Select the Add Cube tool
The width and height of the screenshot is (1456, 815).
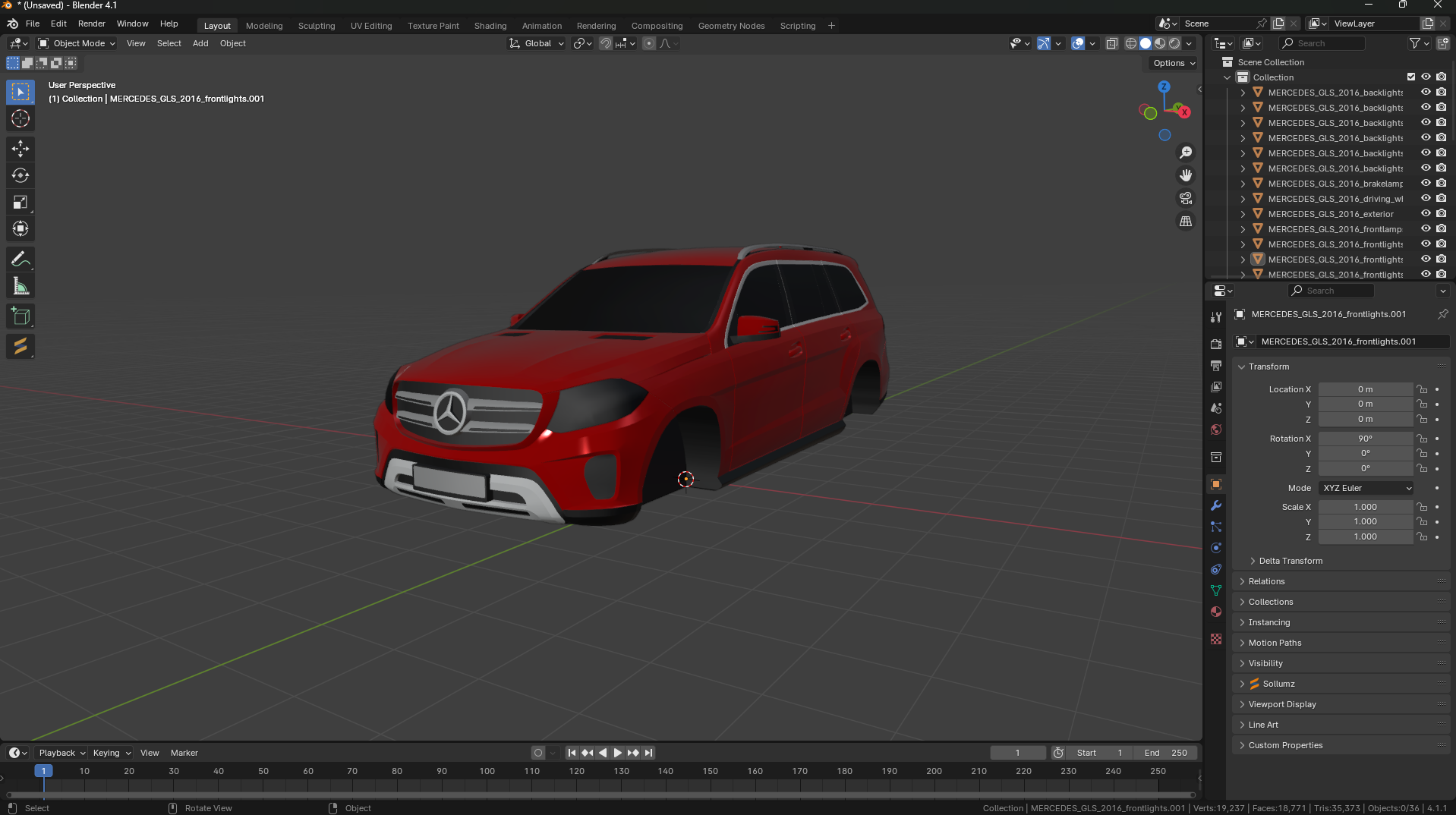coord(20,316)
